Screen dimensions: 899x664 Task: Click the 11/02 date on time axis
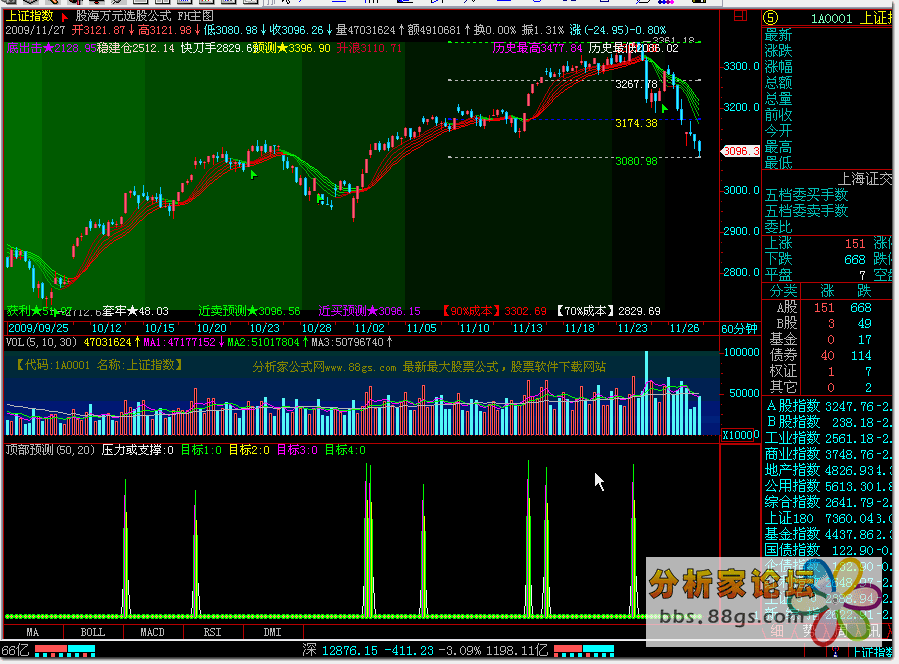[370, 328]
